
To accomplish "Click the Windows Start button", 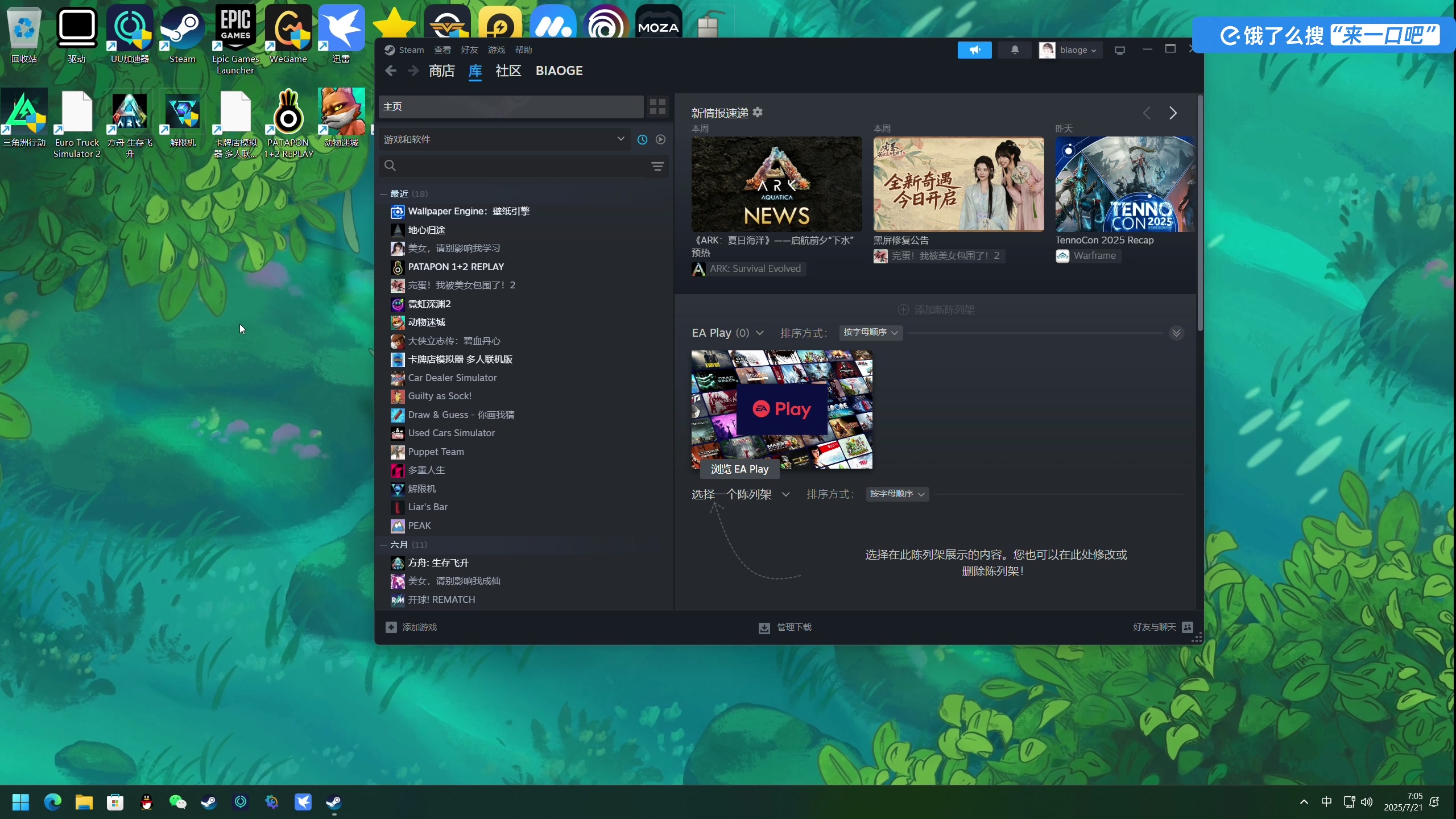I will click(x=21, y=802).
